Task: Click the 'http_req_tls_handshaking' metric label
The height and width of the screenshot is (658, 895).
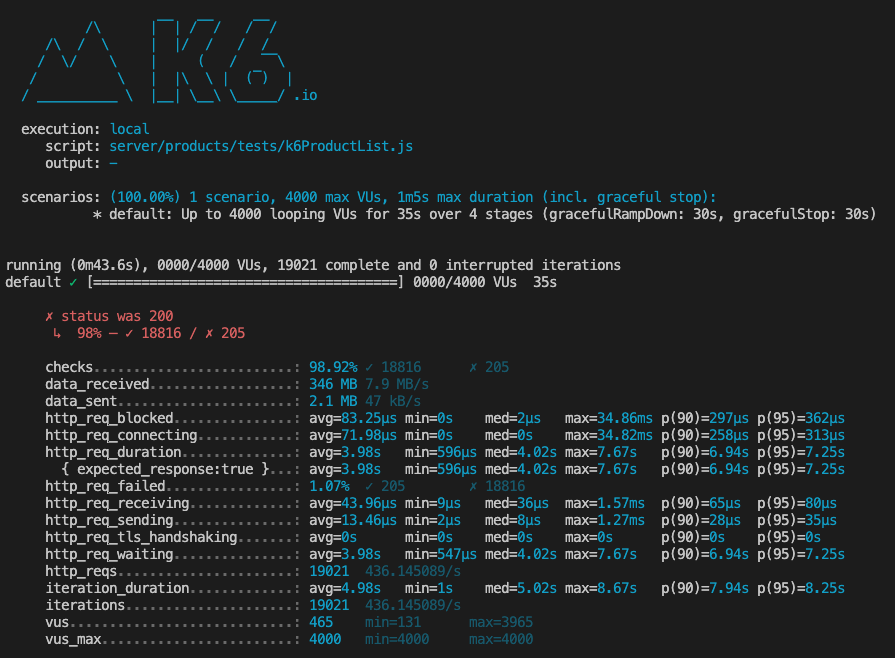Action: [141, 538]
